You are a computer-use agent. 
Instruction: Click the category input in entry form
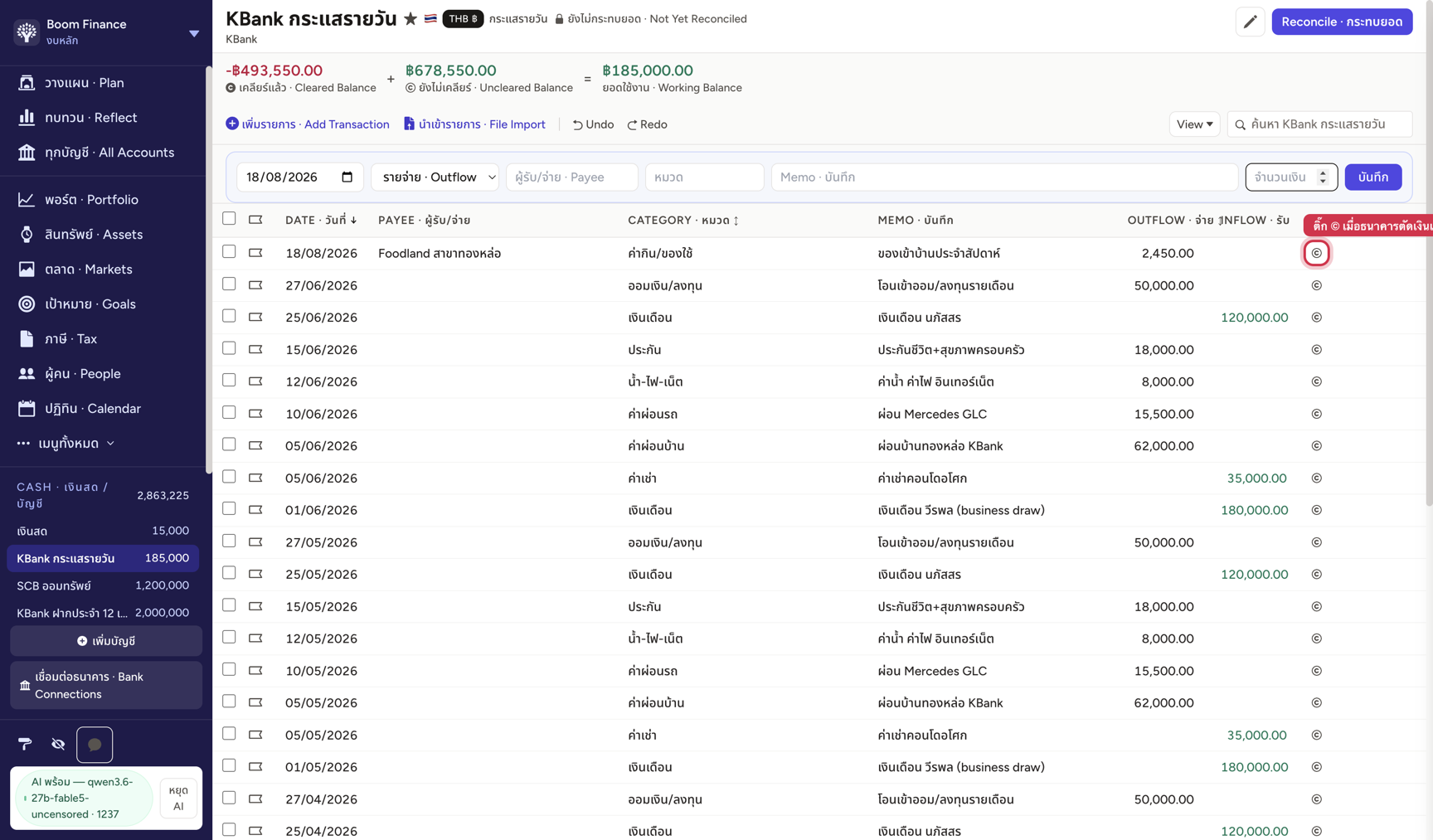(x=705, y=177)
